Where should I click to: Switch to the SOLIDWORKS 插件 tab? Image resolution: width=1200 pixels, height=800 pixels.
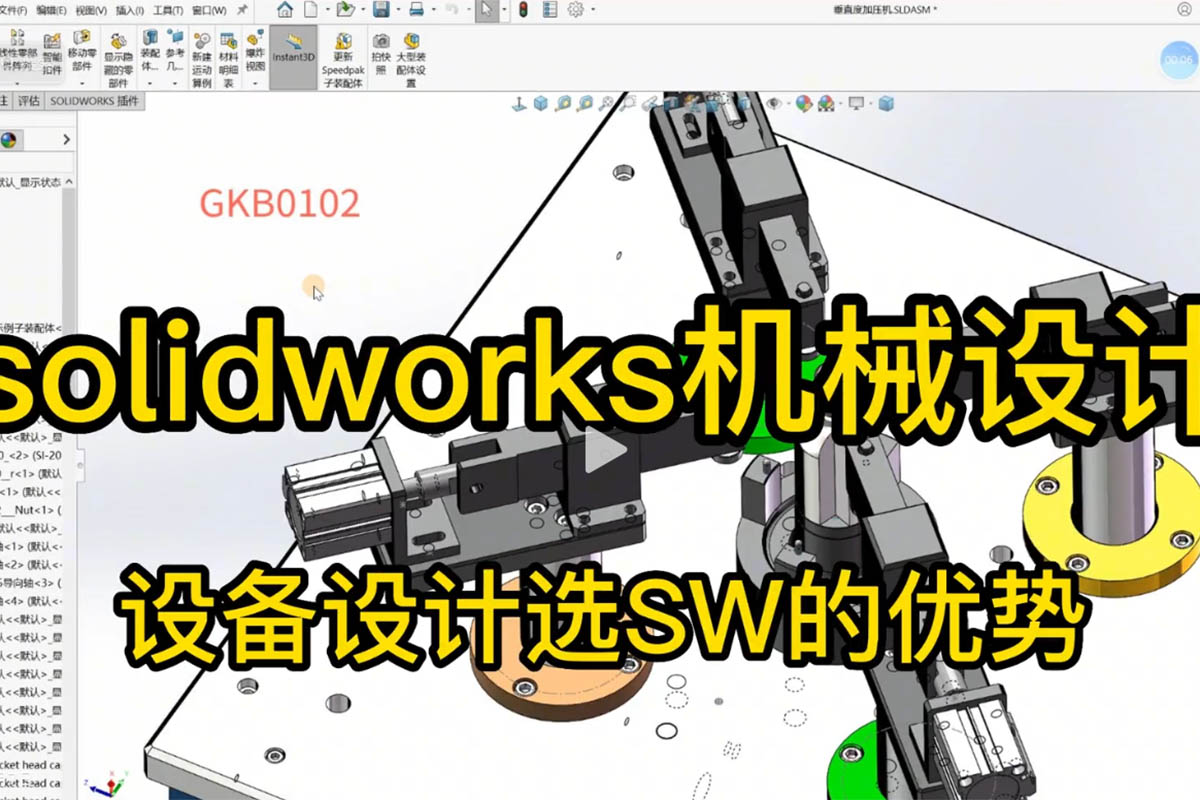tap(95, 101)
